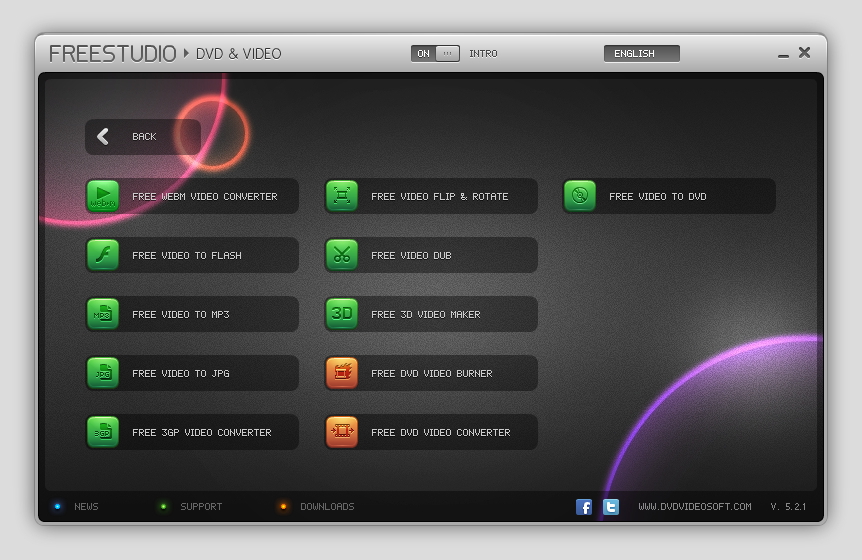
Task: Open the Twitter page icon
Action: 611,507
